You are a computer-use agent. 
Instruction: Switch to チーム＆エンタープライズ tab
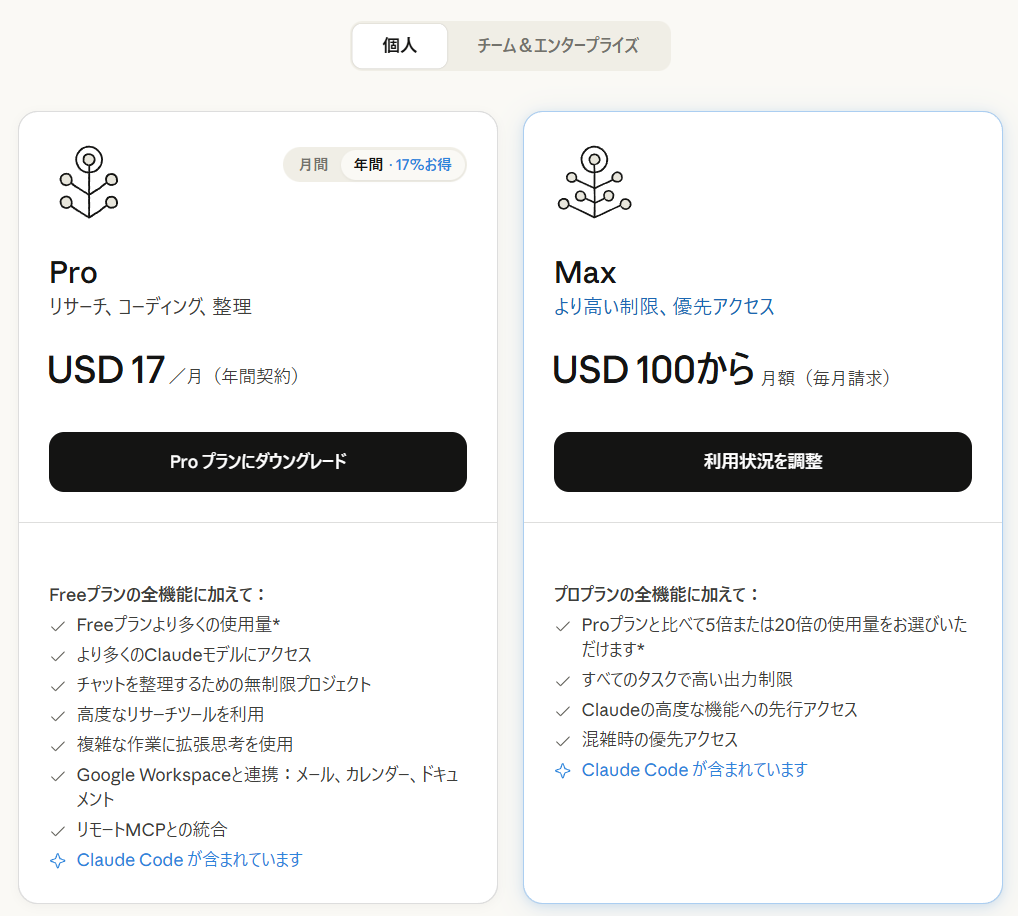coord(557,46)
